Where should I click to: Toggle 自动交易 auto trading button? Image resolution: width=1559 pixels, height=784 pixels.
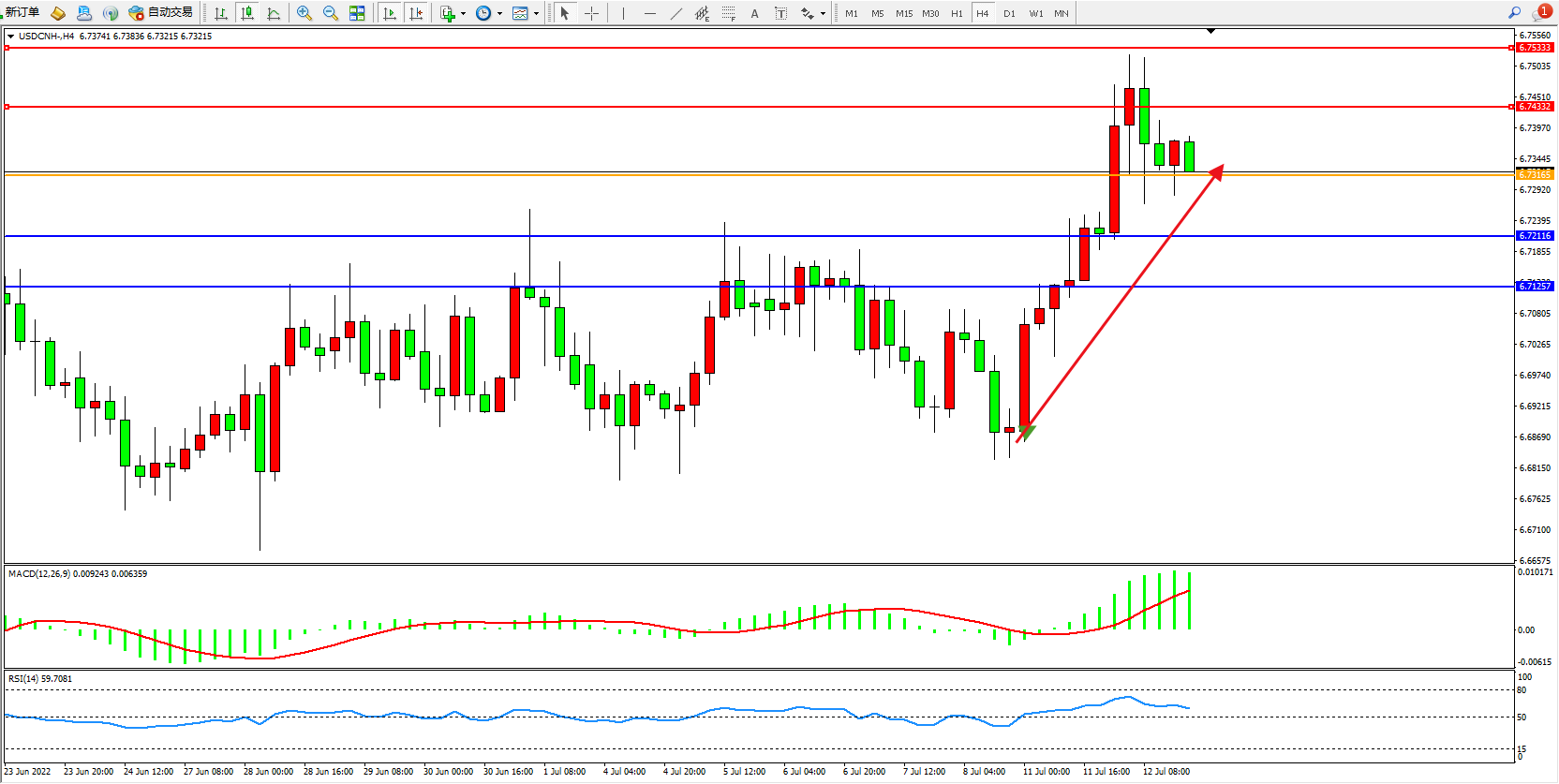click(161, 13)
